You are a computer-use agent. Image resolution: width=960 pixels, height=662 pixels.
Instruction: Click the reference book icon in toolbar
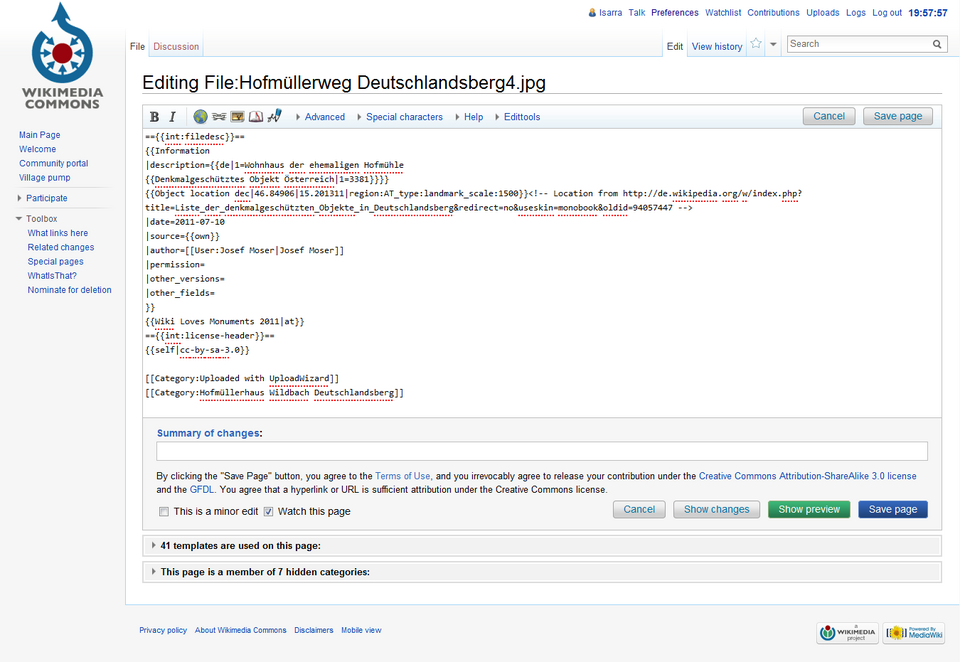pyautogui.click(x=256, y=117)
